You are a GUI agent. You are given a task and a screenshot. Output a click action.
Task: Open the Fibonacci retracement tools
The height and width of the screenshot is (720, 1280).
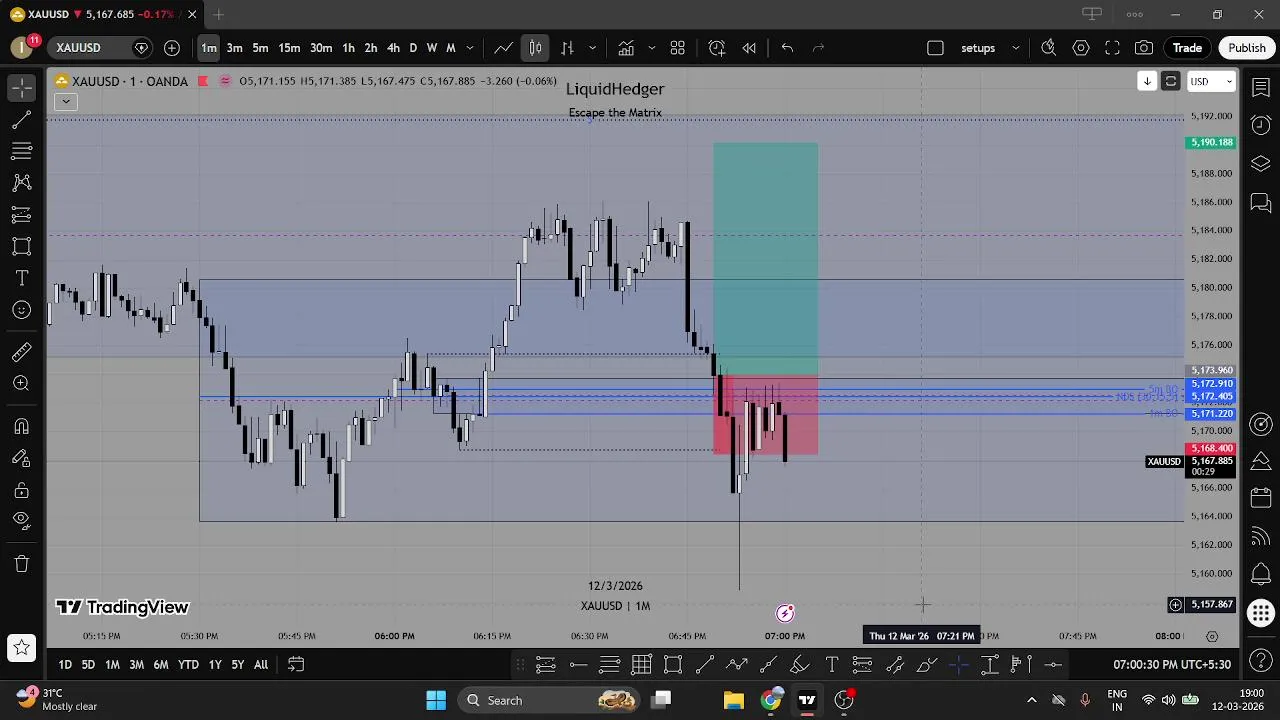click(21, 151)
